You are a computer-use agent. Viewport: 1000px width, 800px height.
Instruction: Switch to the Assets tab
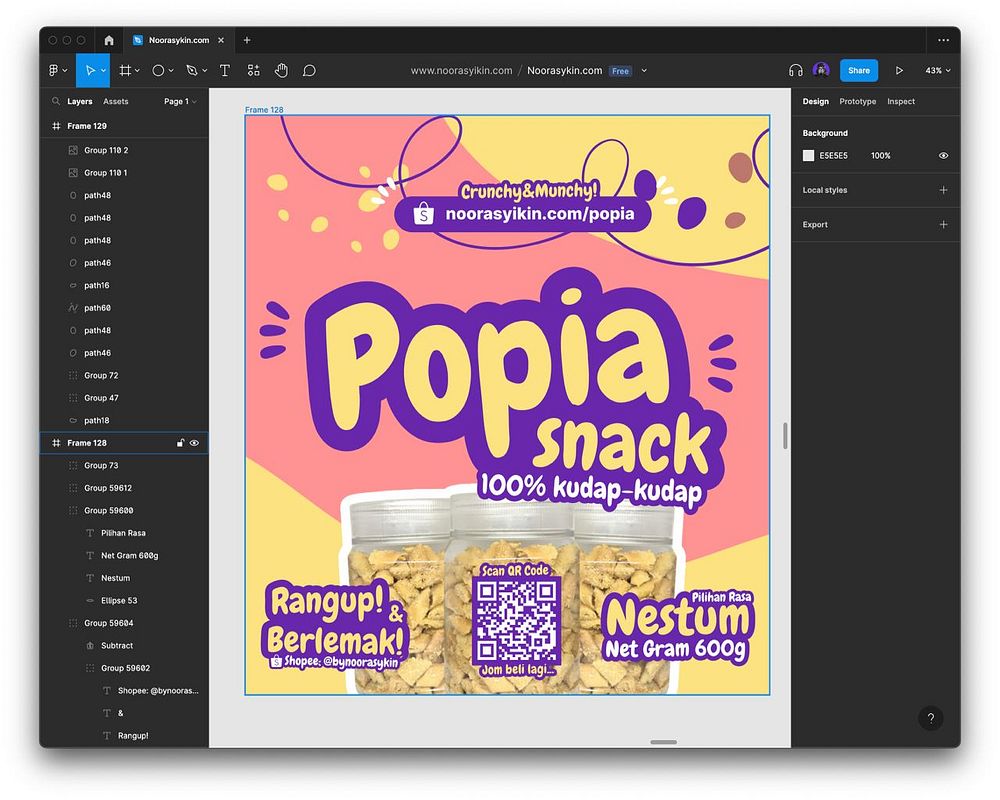click(116, 101)
